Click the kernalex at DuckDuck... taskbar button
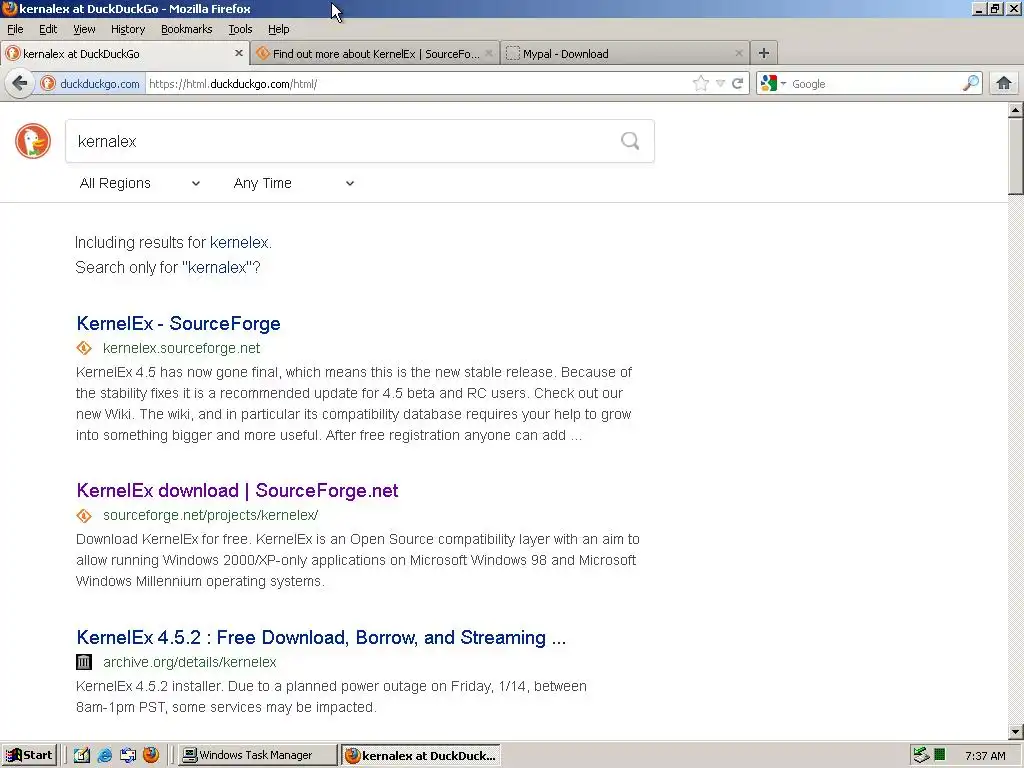This screenshot has height=768, width=1024. [x=421, y=755]
